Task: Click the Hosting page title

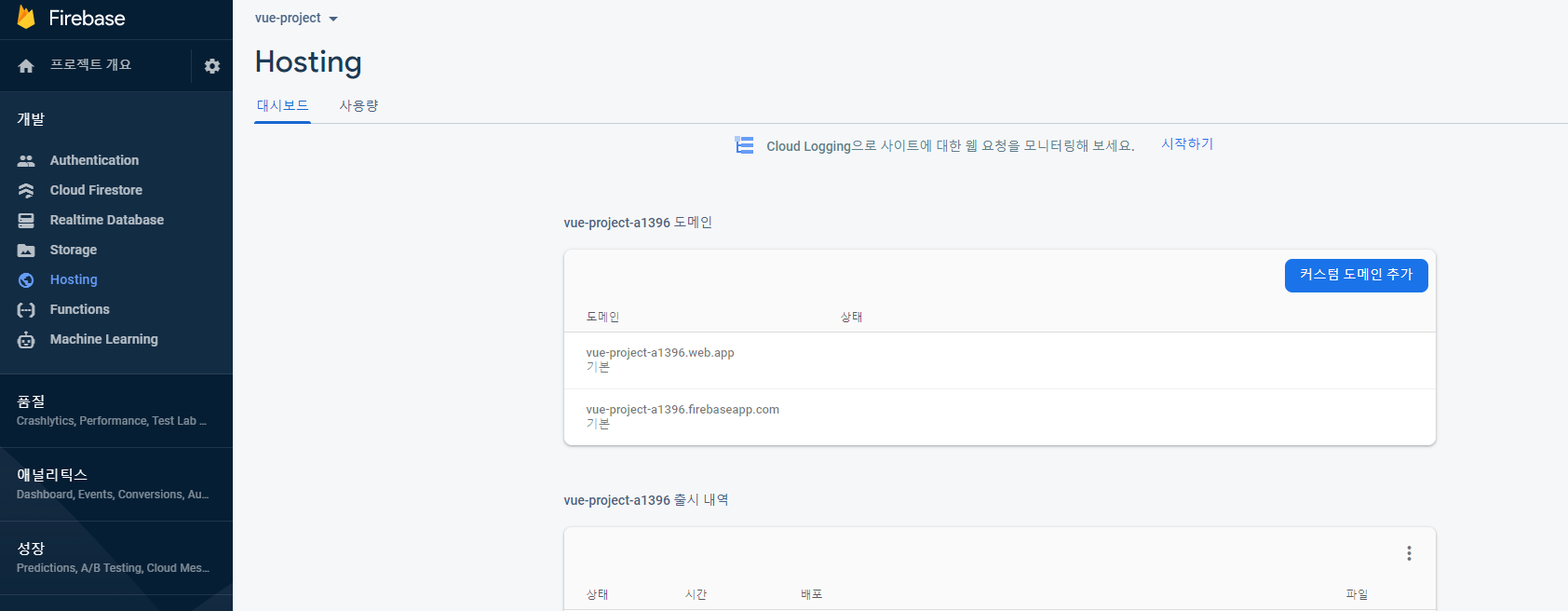Action: [x=308, y=61]
